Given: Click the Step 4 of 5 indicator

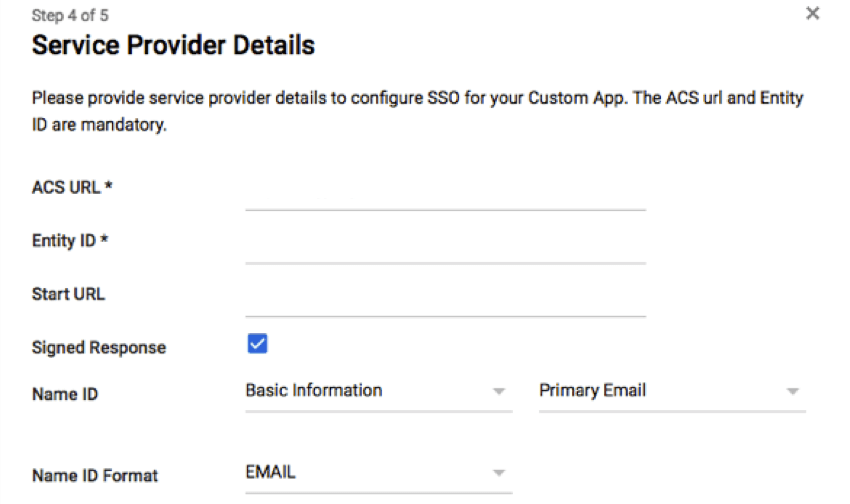Looking at the screenshot, I should click(70, 16).
